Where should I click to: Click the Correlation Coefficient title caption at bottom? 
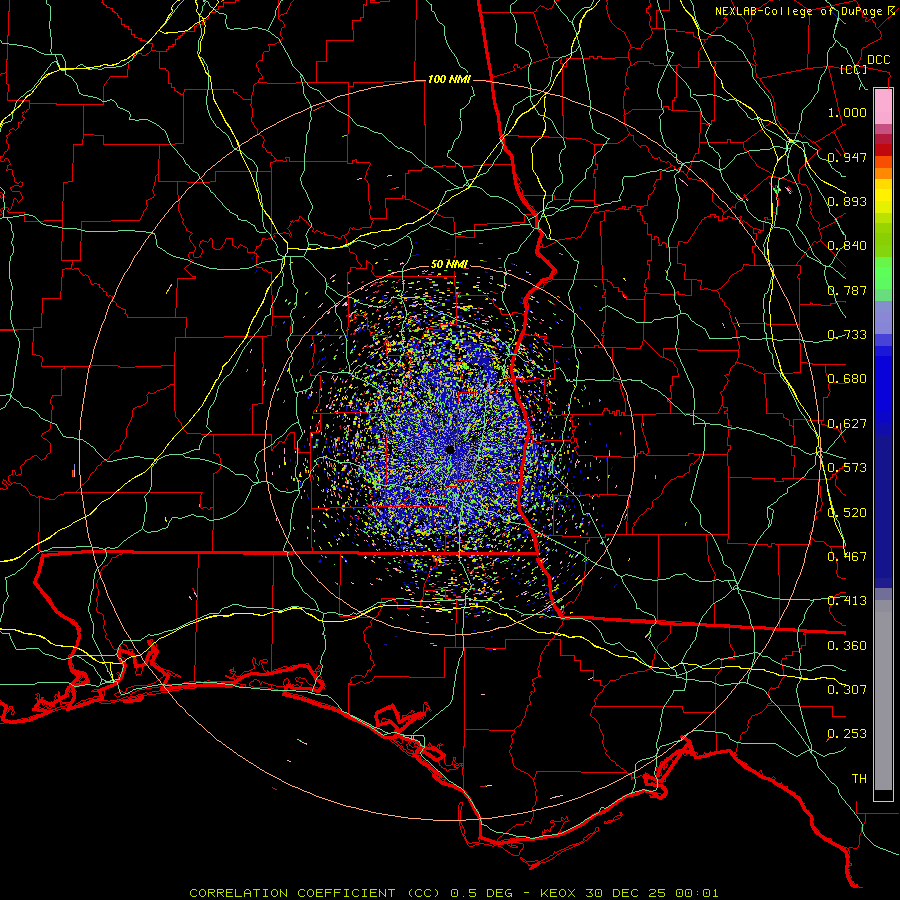pyautogui.click(x=454, y=893)
